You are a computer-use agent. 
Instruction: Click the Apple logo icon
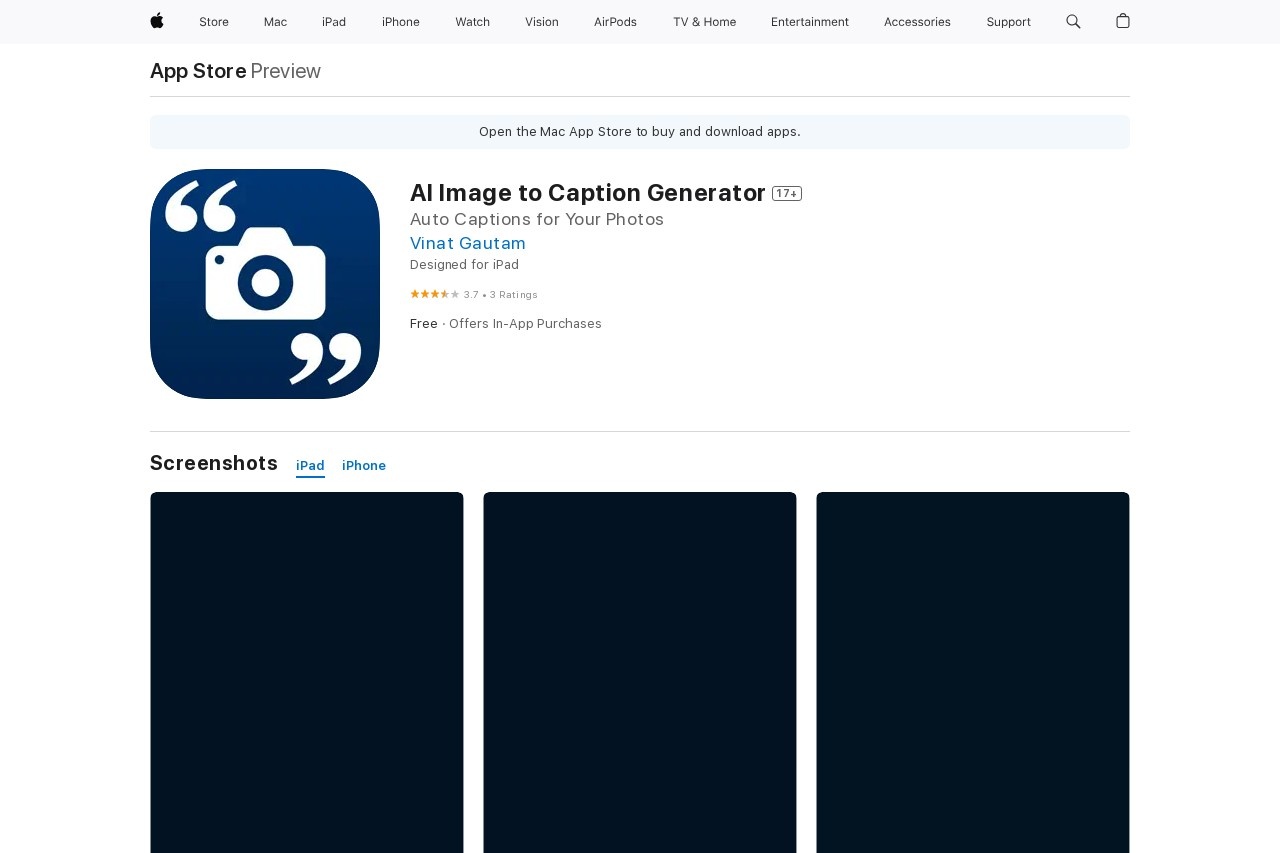tap(157, 21)
